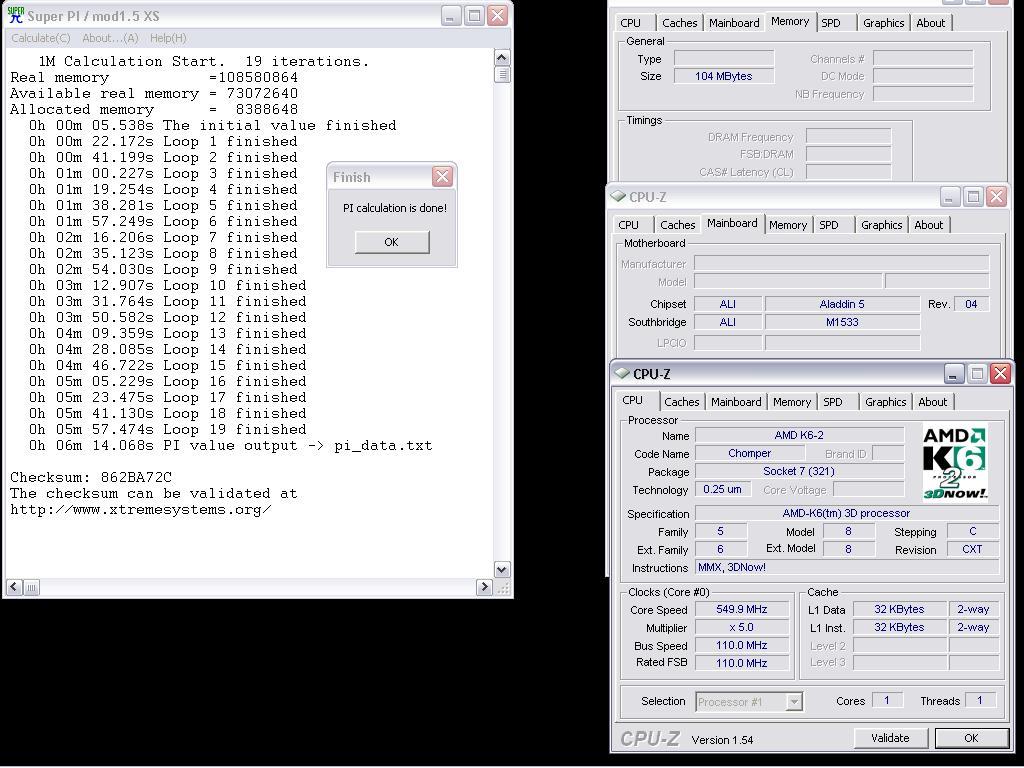1024x768 pixels.
Task: Select Memory tab in the Mainboard CPU-Z window
Action: click(x=788, y=225)
